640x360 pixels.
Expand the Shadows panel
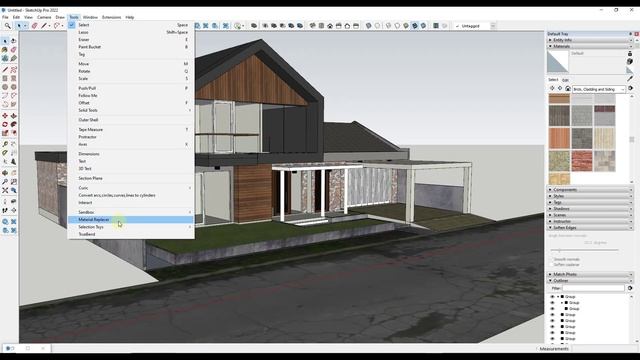[590, 209]
